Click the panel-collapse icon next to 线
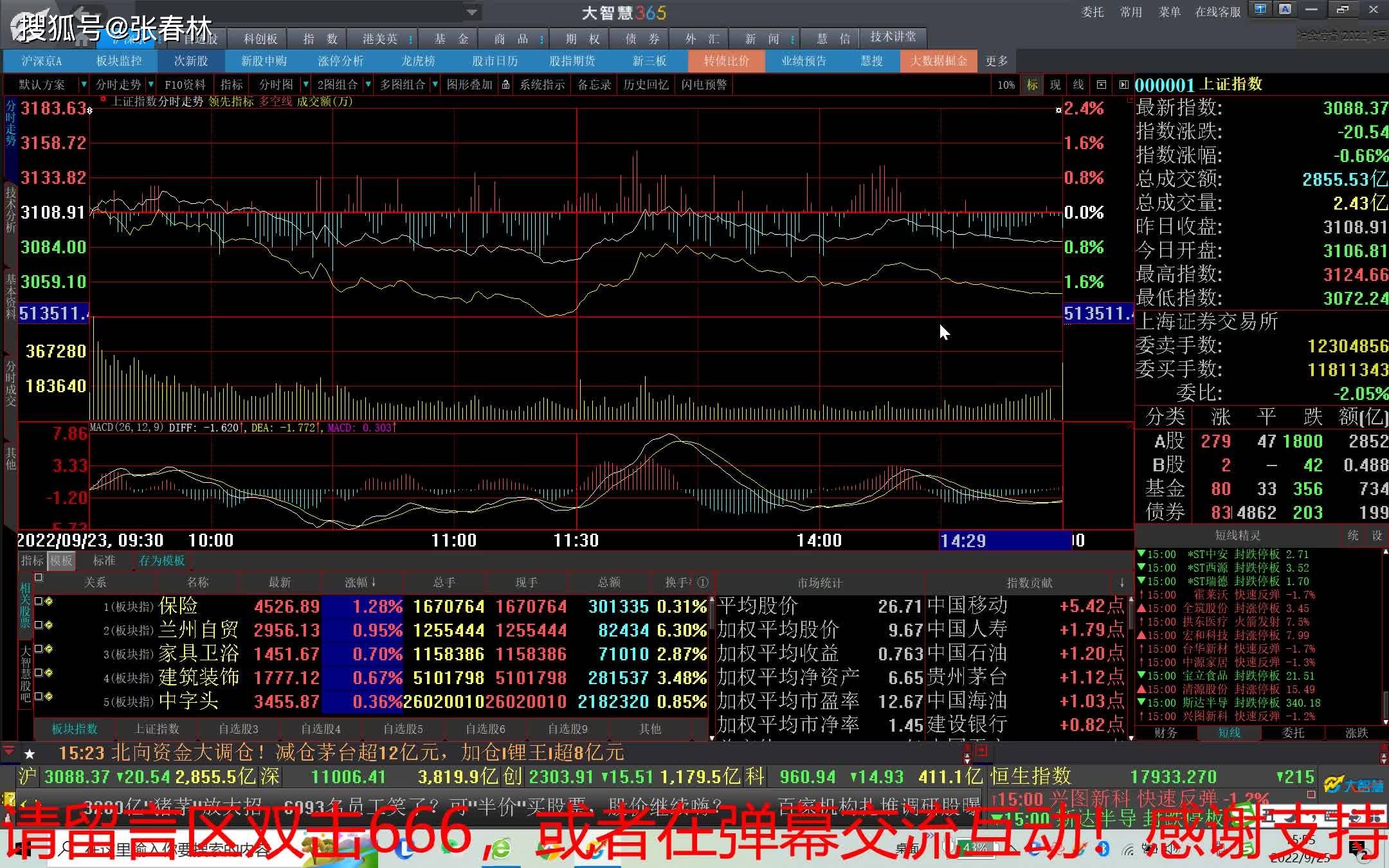1389x868 pixels. [1102, 85]
